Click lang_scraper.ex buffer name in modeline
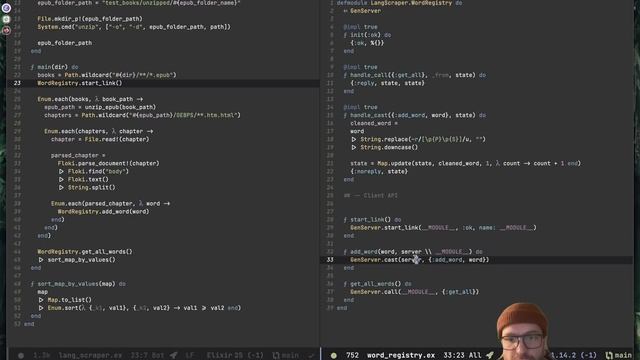This screenshot has height=360, width=640. click(90, 356)
